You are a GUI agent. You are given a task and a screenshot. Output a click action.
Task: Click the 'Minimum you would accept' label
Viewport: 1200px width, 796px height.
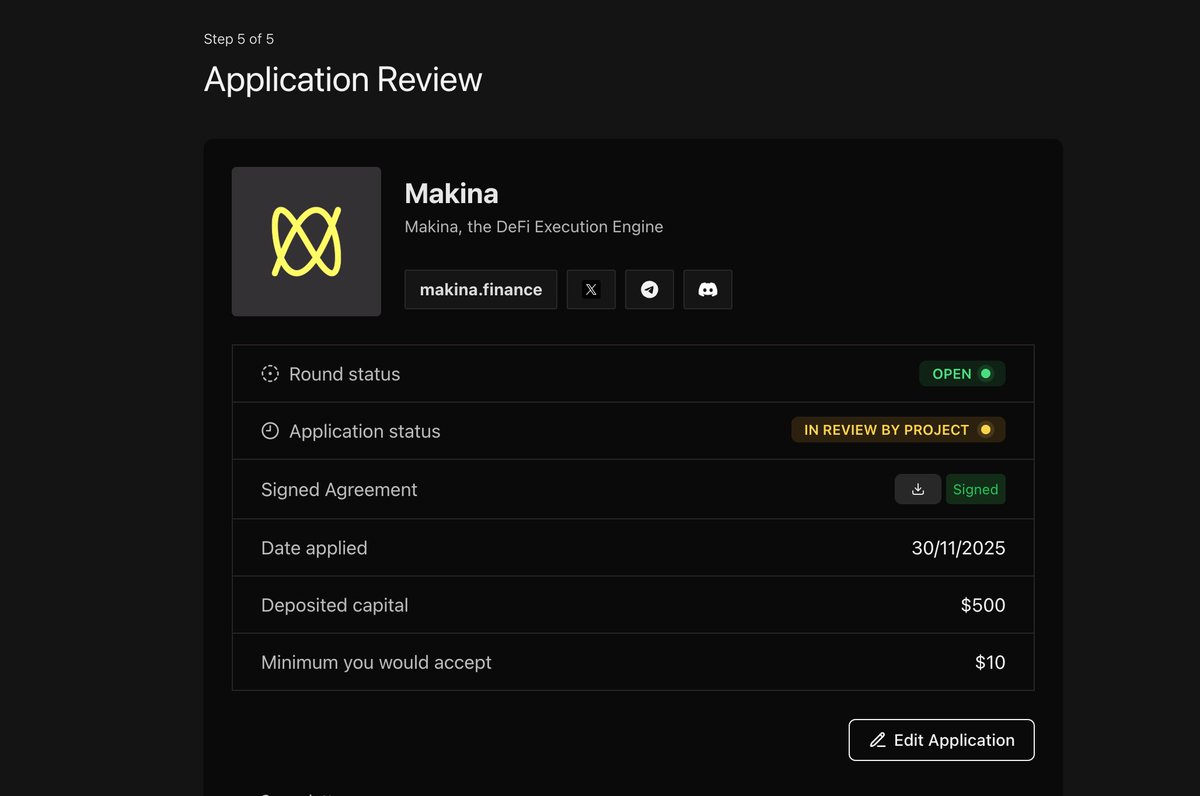click(x=376, y=662)
